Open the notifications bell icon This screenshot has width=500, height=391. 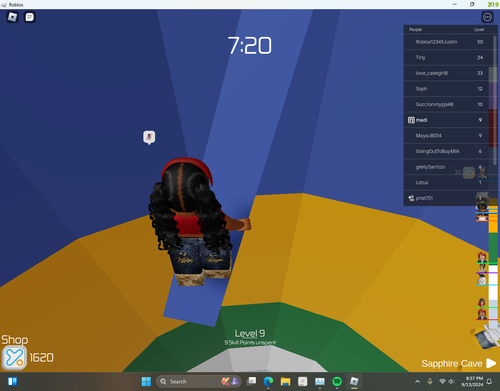[x=489, y=381]
